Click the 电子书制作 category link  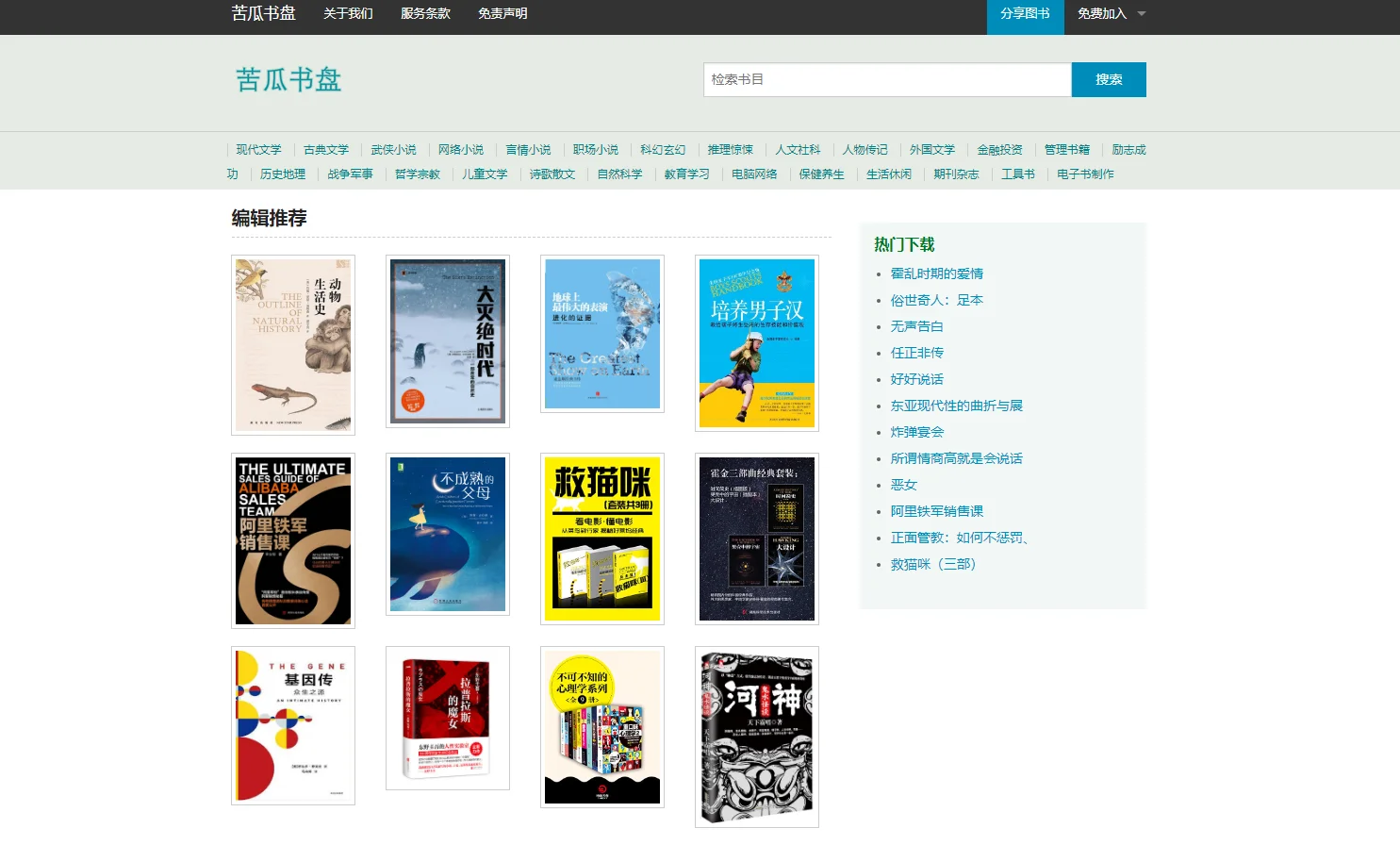(x=1086, y=174)
